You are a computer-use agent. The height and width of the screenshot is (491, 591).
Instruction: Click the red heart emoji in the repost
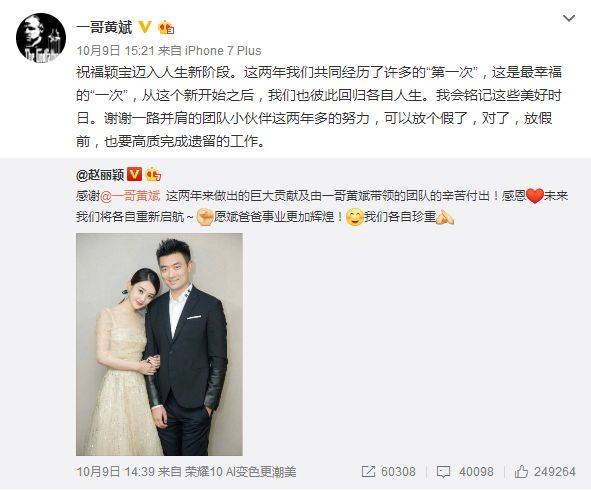click(534, 196)
